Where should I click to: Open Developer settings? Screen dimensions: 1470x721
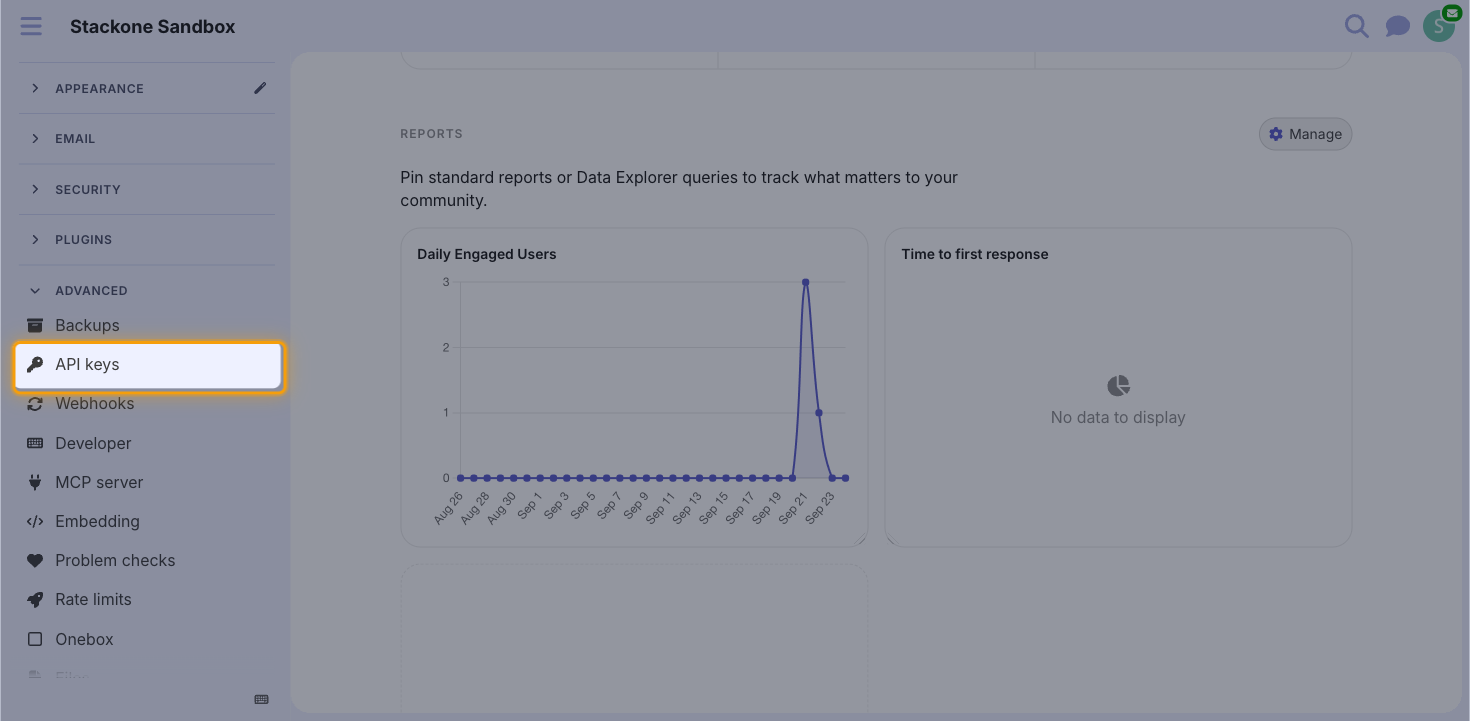[147, 443]
